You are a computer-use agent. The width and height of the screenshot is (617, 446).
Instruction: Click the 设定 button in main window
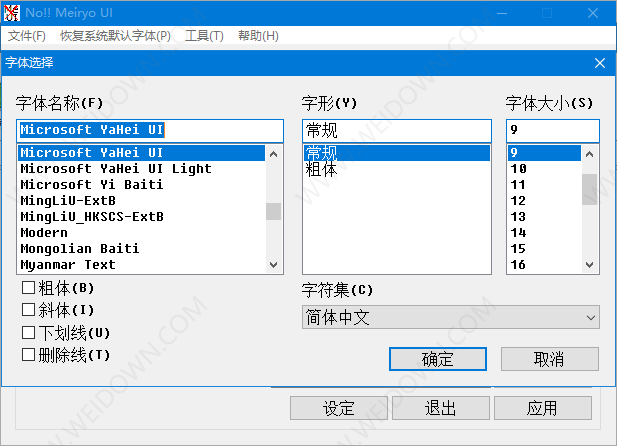pos(339,408)
